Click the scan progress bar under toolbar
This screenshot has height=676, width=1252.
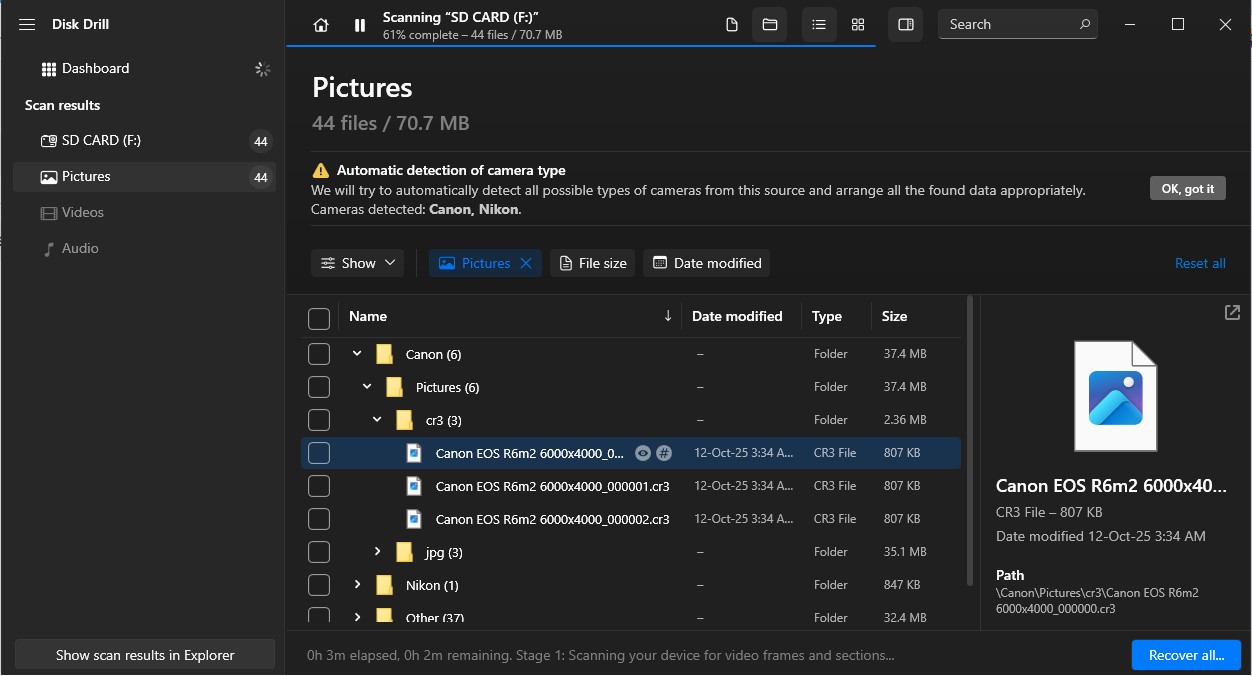pyautogui.click(x=581, y=46)
